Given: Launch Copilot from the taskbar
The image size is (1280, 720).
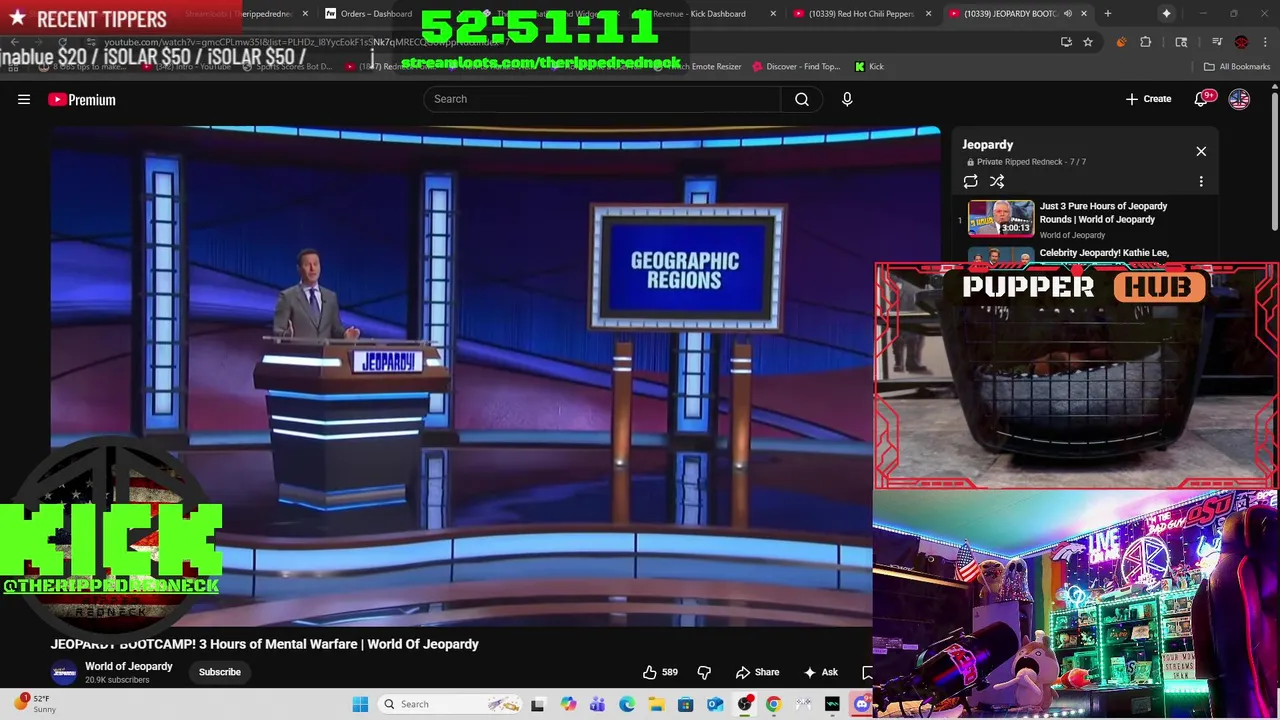Looking at the screenshot, I should (568, 704).
